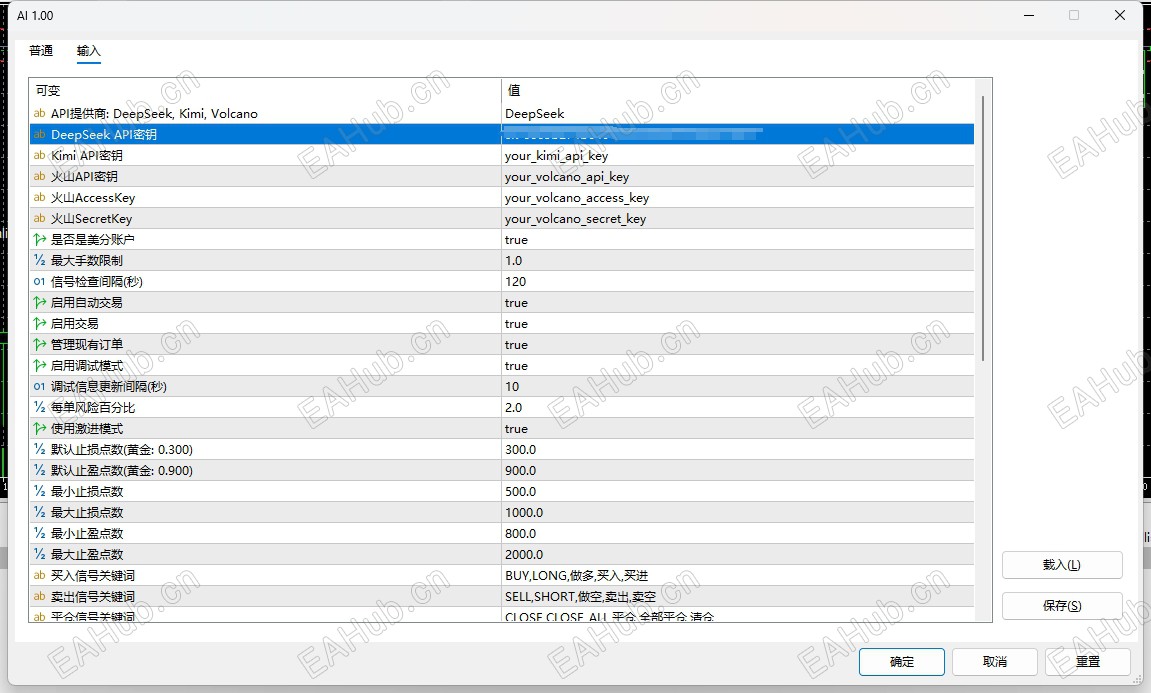Click the double icon beside 最小止损点数
This screenshot has width=1151, height=693.
40,491
